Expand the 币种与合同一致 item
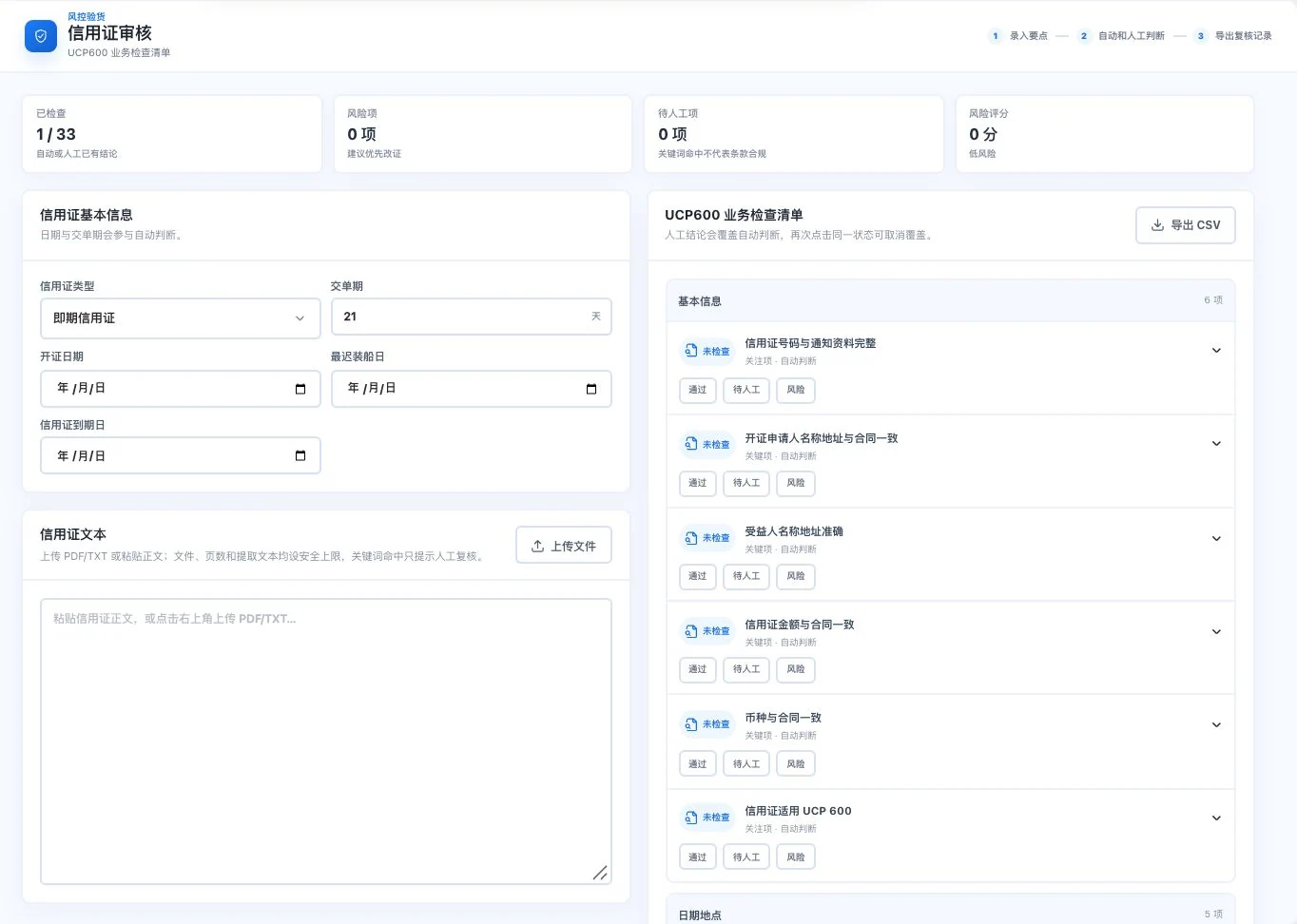The height and width of the screenshot is (924, 1297). pyautogui.click(x=1216, y=725)
